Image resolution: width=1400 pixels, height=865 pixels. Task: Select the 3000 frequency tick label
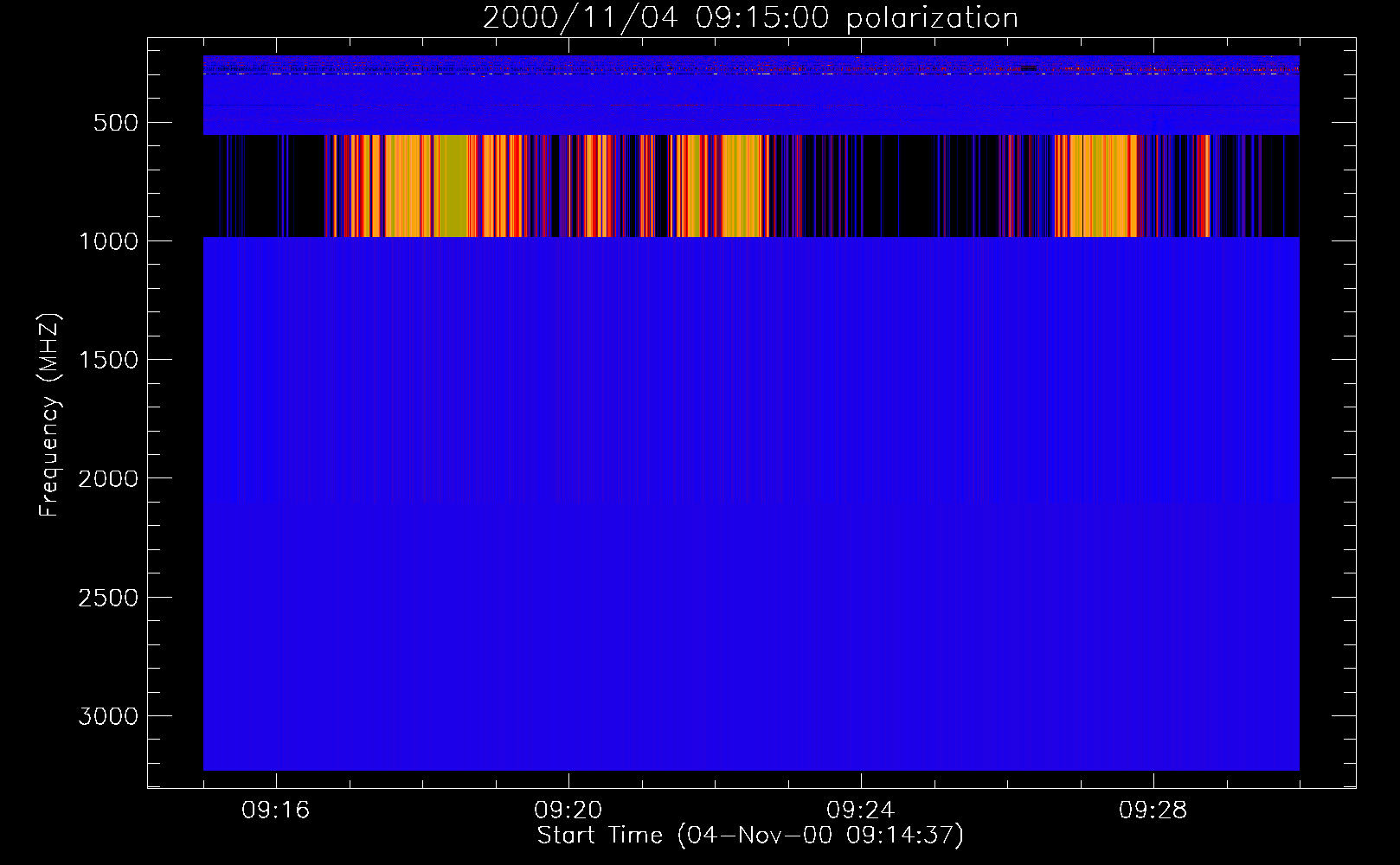pyautogui.click(x=108, y=716)
